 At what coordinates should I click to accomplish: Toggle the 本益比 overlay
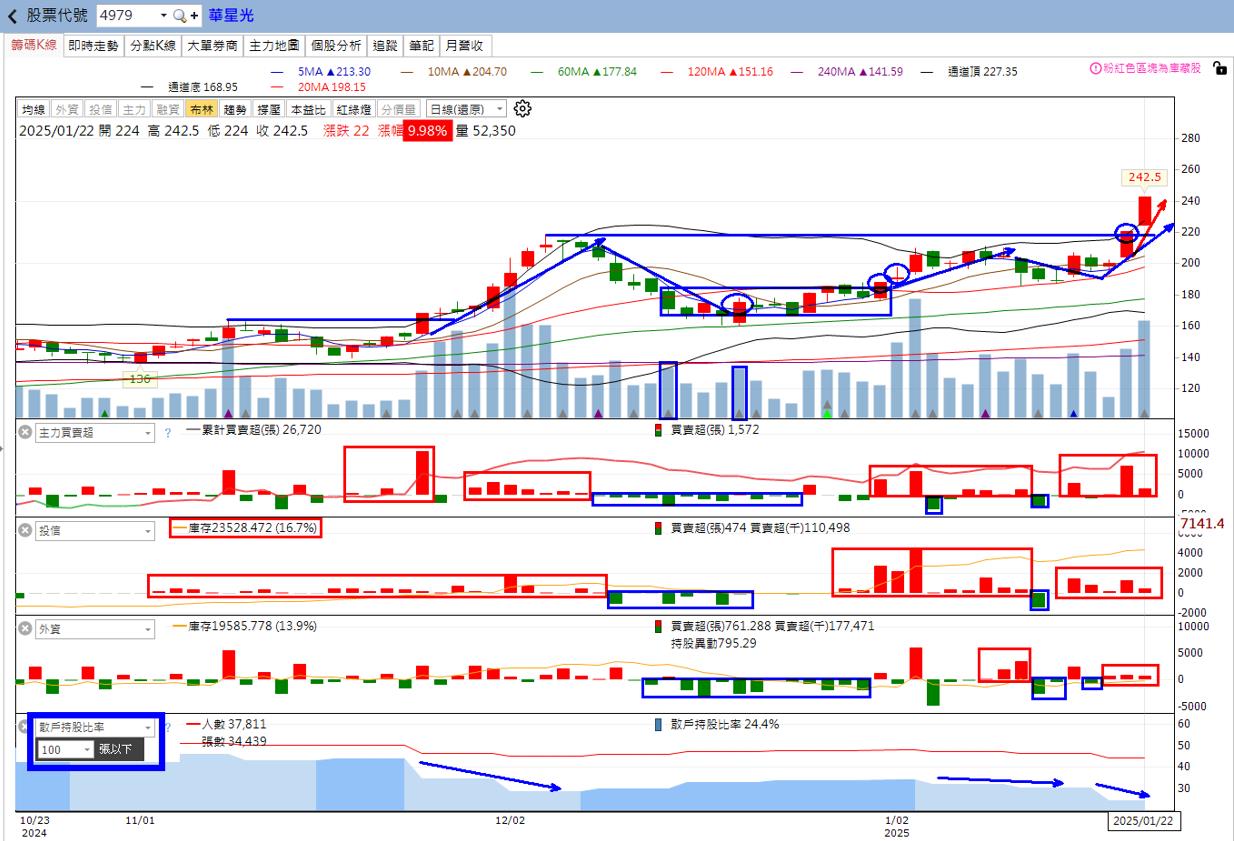point(308,110)
